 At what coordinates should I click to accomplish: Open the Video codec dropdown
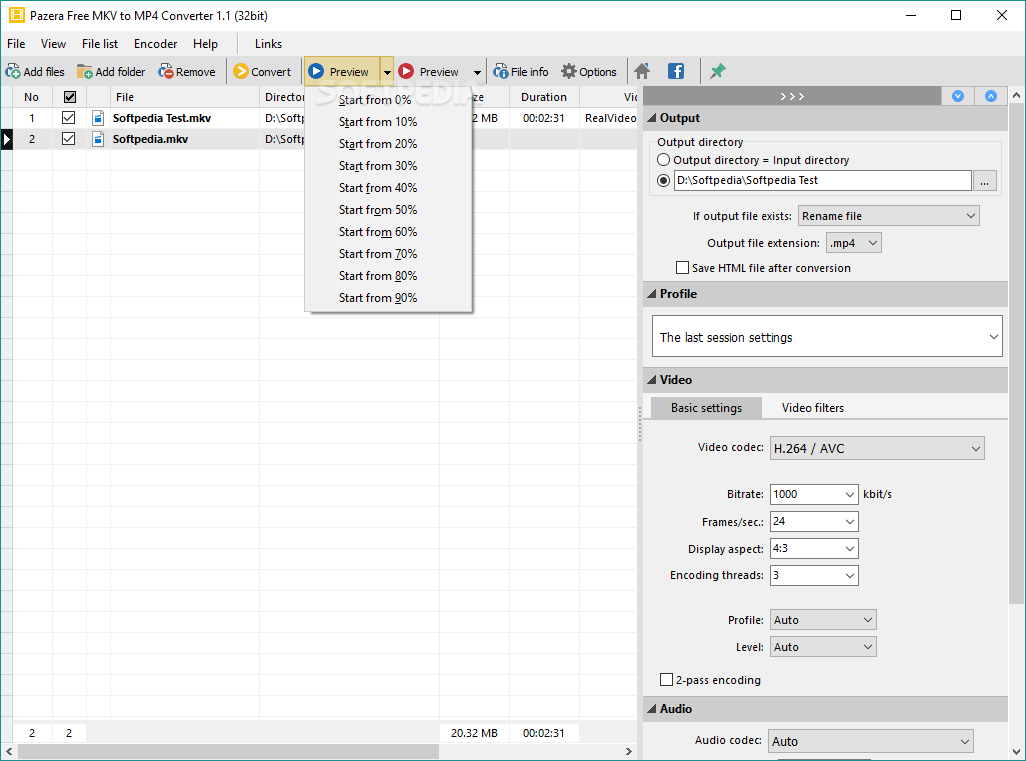(877, 448)
